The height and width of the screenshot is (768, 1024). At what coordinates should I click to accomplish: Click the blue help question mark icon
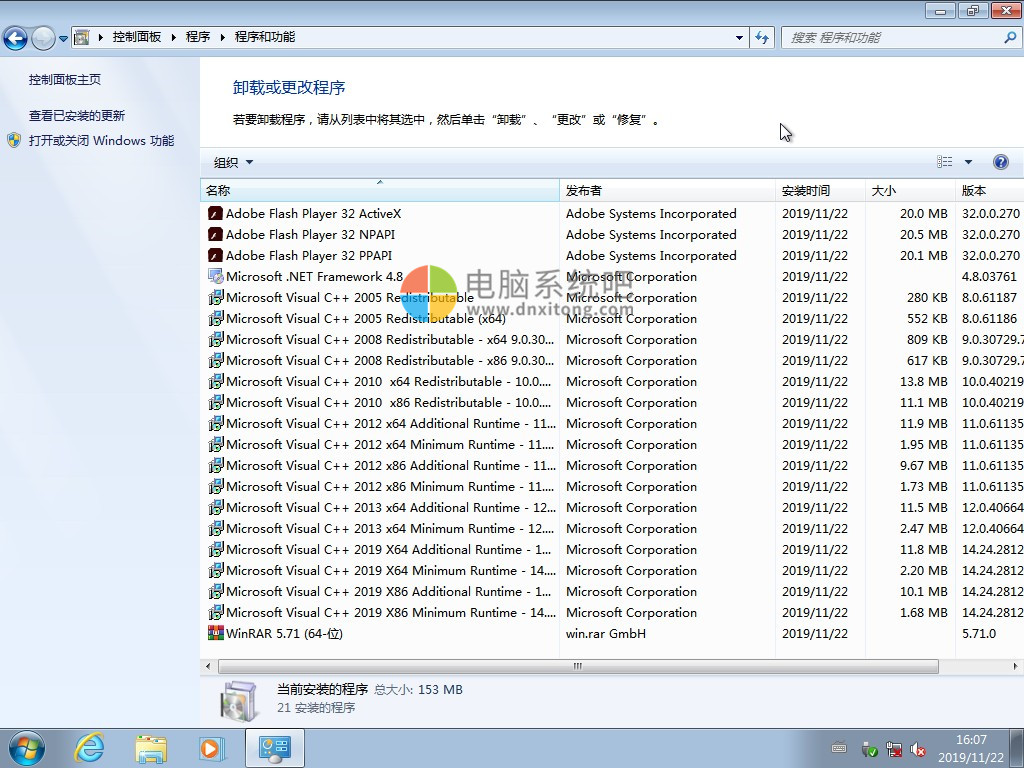pos(1000,162)
